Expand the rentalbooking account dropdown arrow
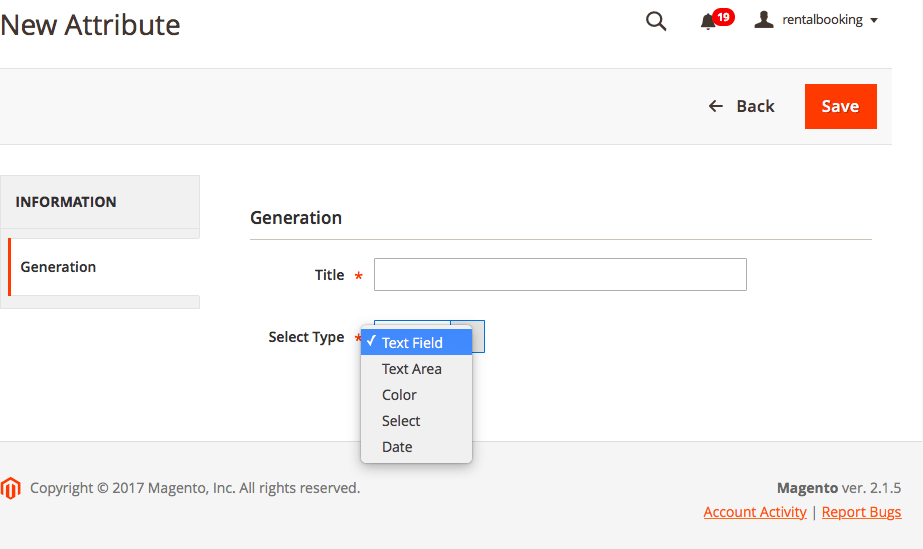This screenshot has width=923, height=549. (874, 20)
